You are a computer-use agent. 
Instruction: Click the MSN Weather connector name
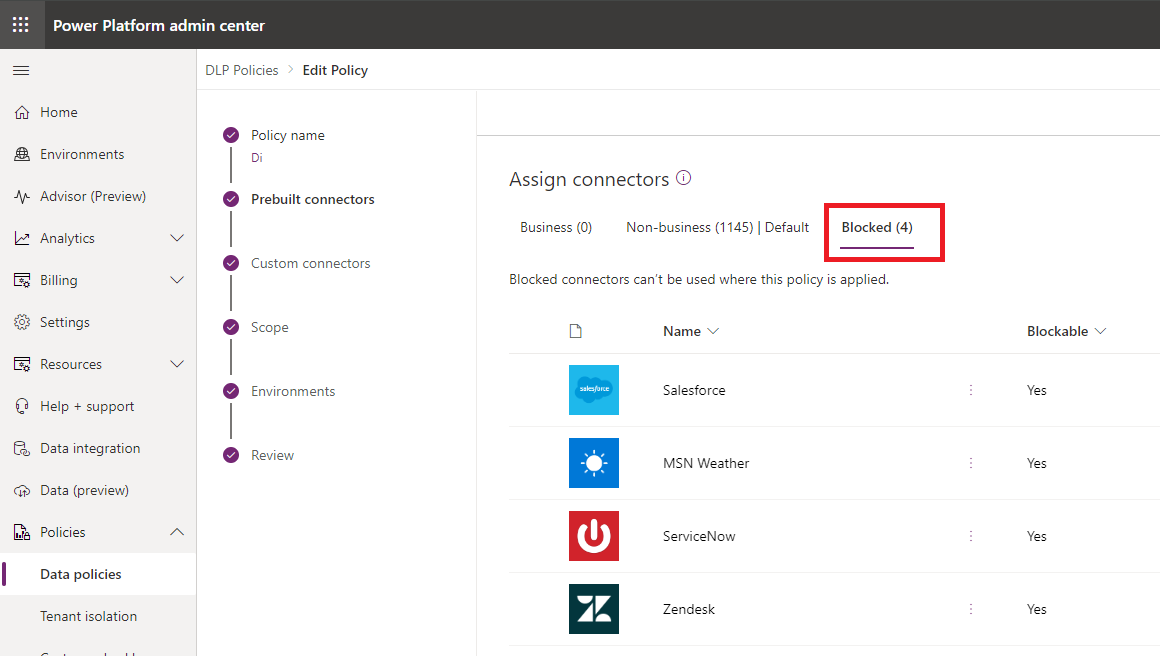(x=706, y=463)
